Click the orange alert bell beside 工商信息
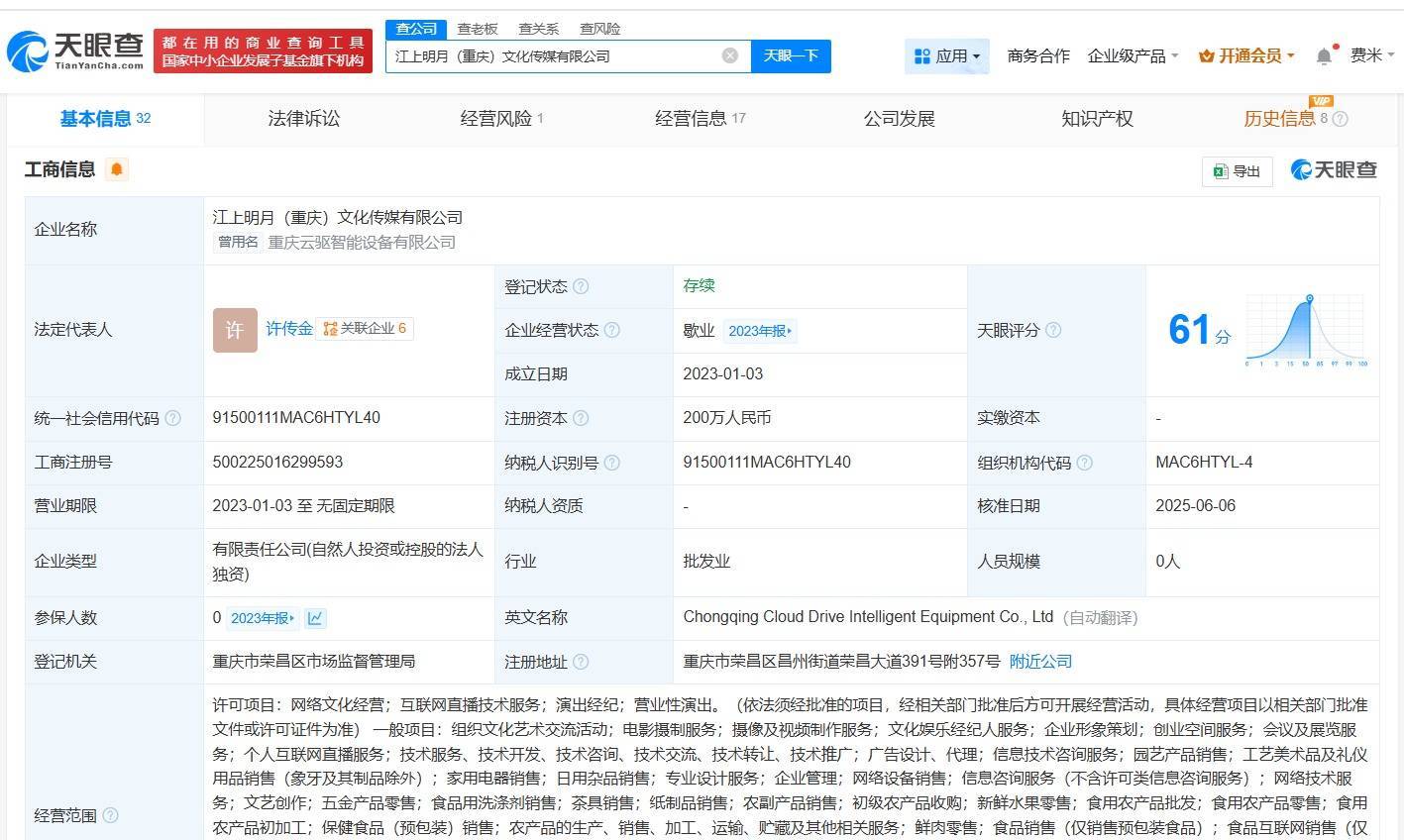The width and height of the screenshot is (1404, 840). pos(116,169)
